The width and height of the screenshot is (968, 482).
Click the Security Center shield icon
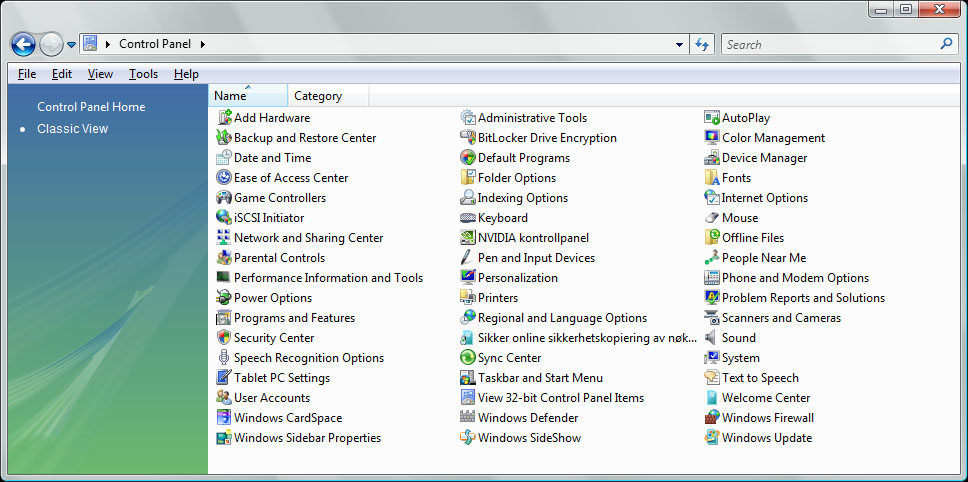click(x=223, y=338)
